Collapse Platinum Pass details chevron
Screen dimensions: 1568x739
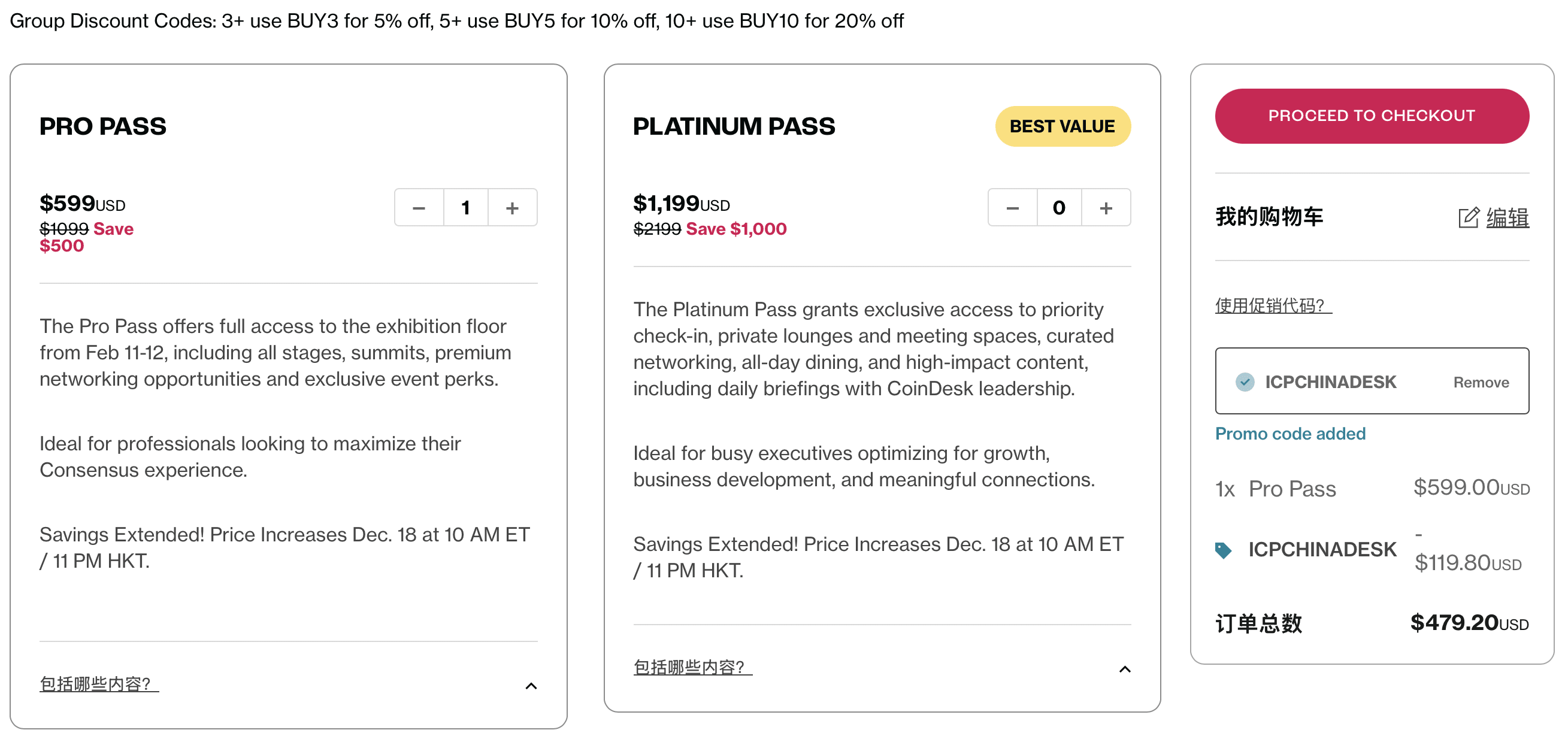click(1124, 669)
